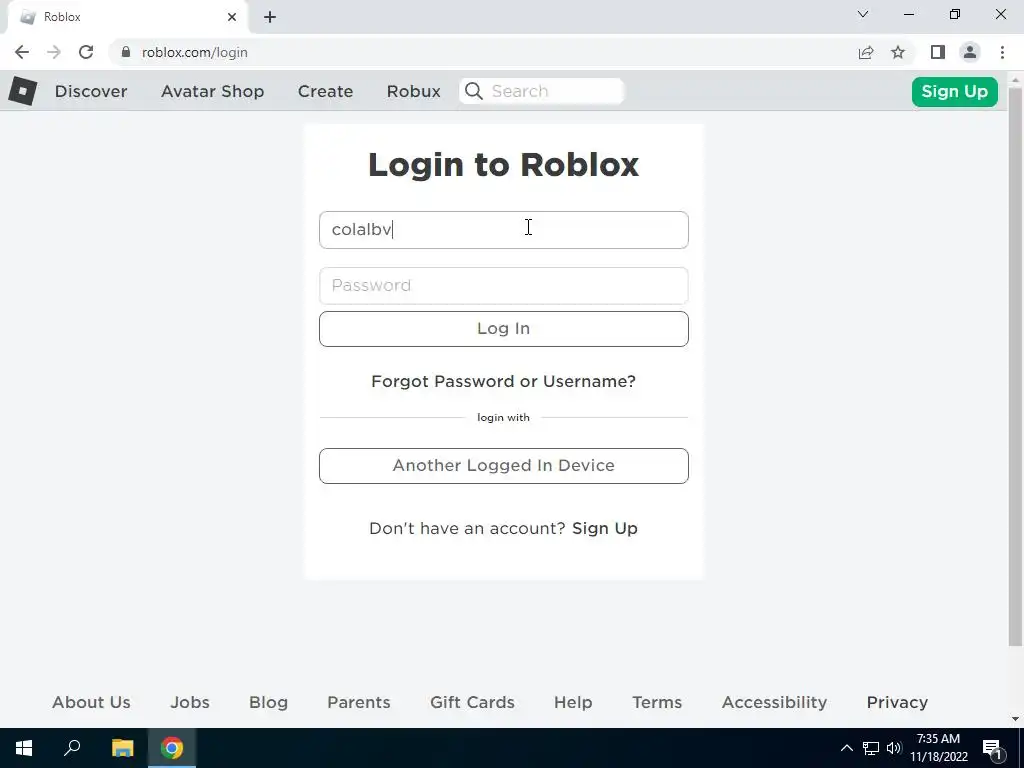Click the network tray icon
Screen dimensions: 1024x768
[x=871, y=748]
